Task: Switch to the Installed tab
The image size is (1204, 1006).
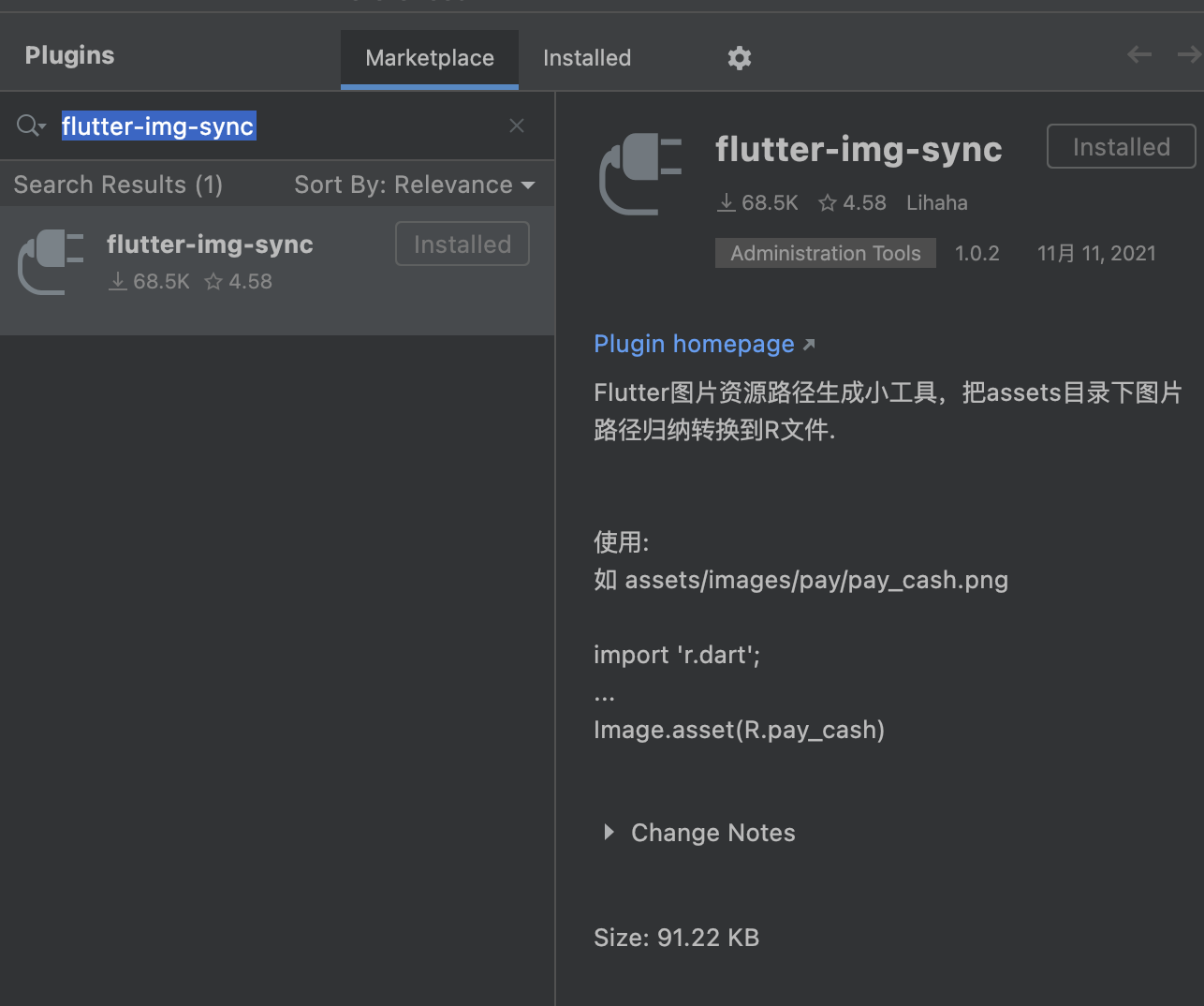Action: click(586, 57)
